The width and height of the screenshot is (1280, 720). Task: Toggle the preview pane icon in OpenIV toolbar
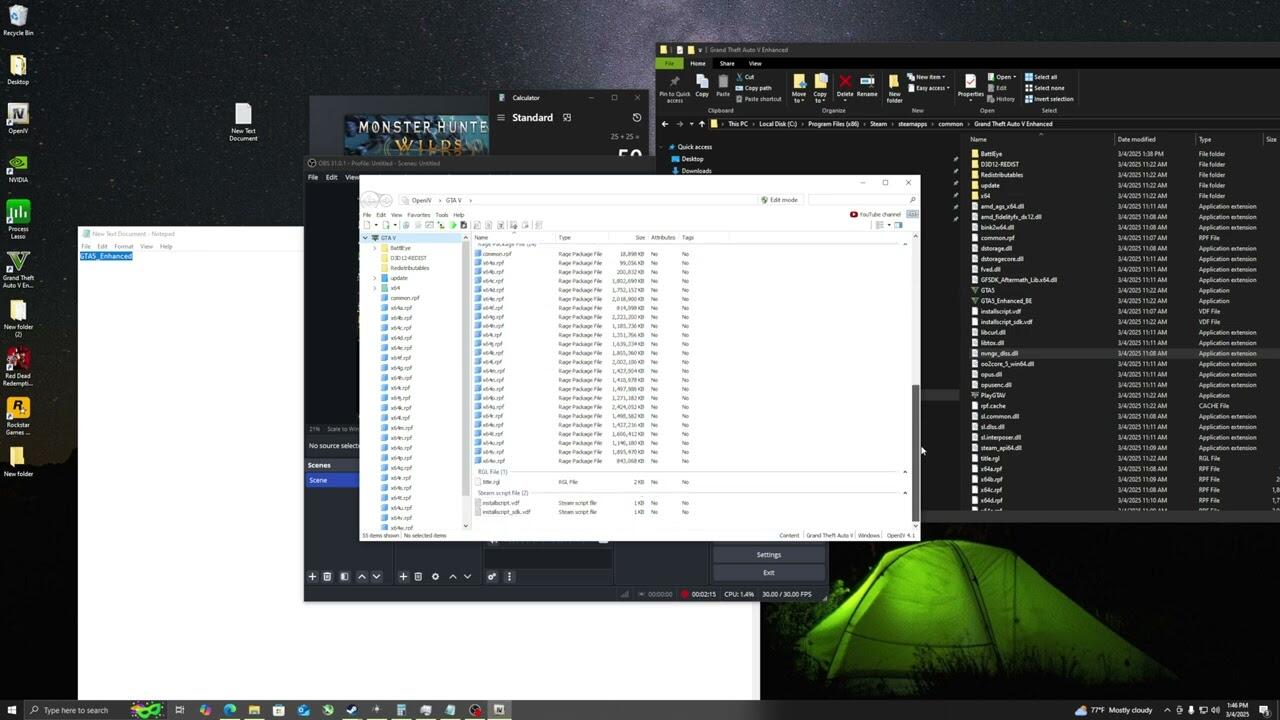click(898, 225)
